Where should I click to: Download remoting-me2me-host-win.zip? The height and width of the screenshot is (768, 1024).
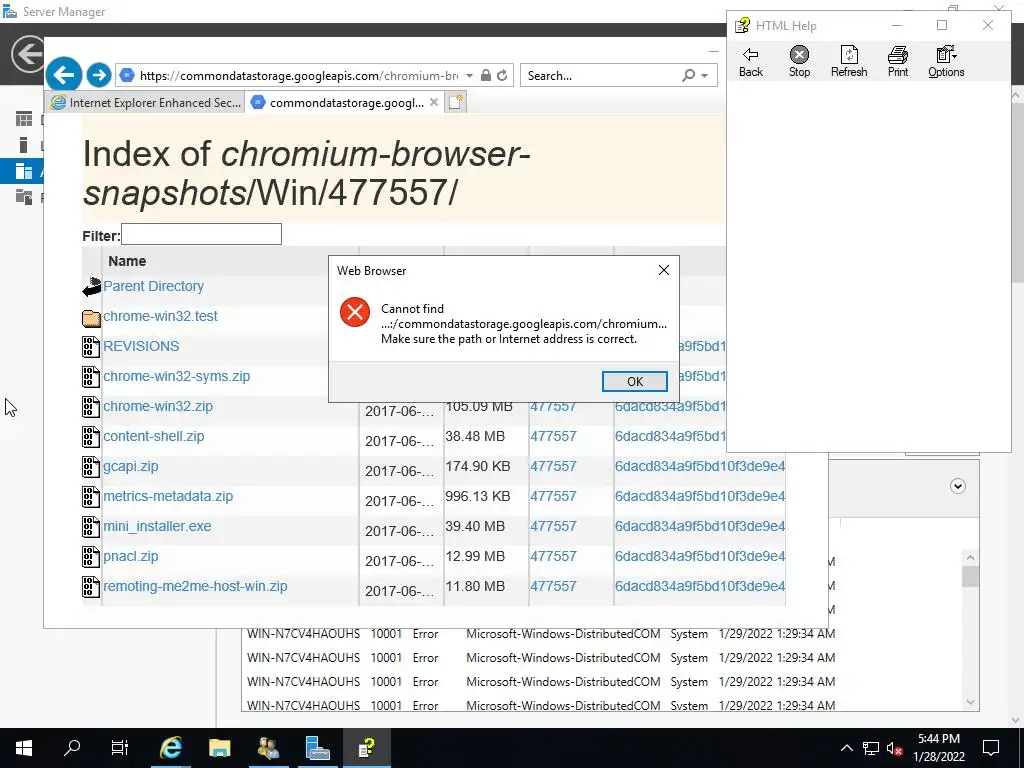click(x=195, y=586)
